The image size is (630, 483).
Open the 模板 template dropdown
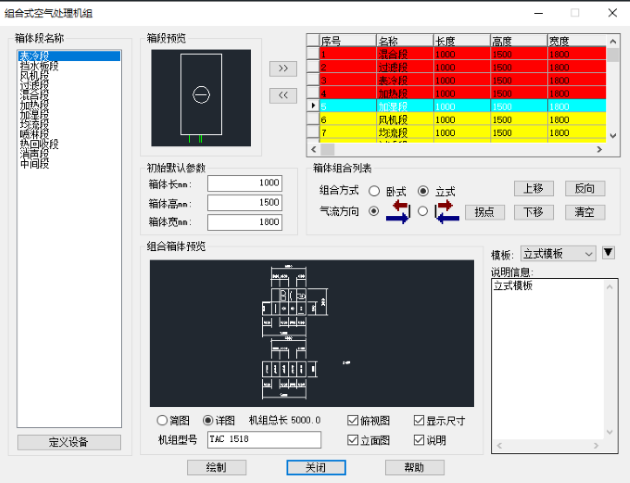pos(558,254)
